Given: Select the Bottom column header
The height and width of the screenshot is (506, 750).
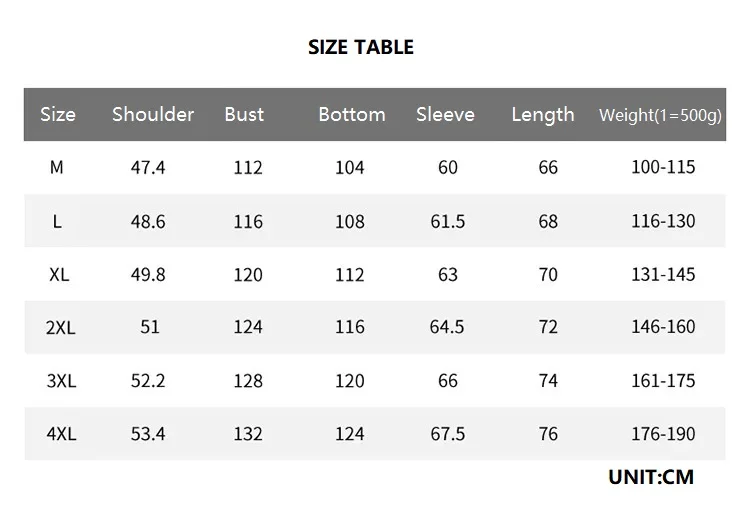Looking at the screenshot, I should pyautogui.click(x=351, y=114).
